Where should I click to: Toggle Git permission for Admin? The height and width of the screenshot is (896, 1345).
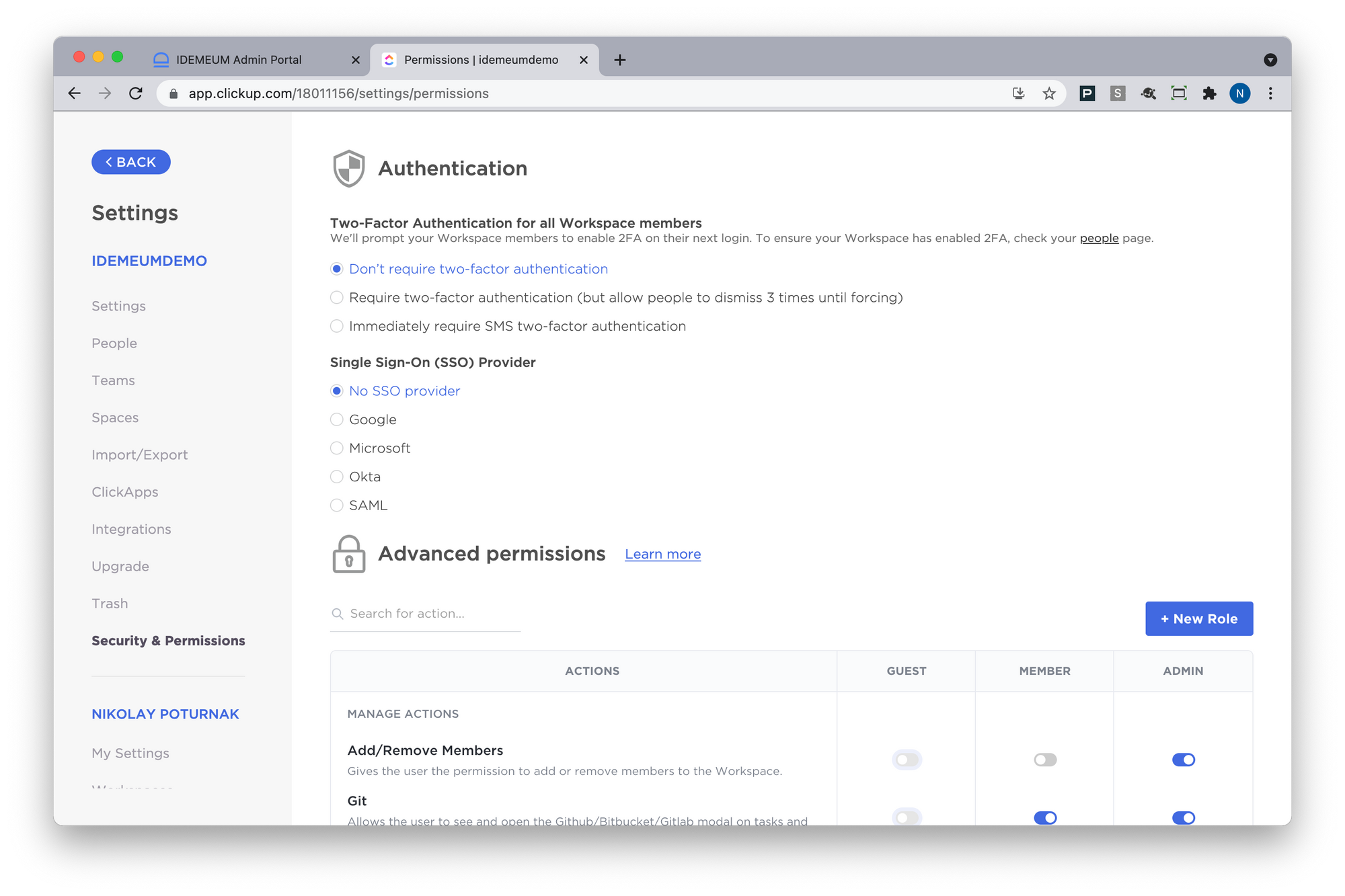pos(1184,818)
